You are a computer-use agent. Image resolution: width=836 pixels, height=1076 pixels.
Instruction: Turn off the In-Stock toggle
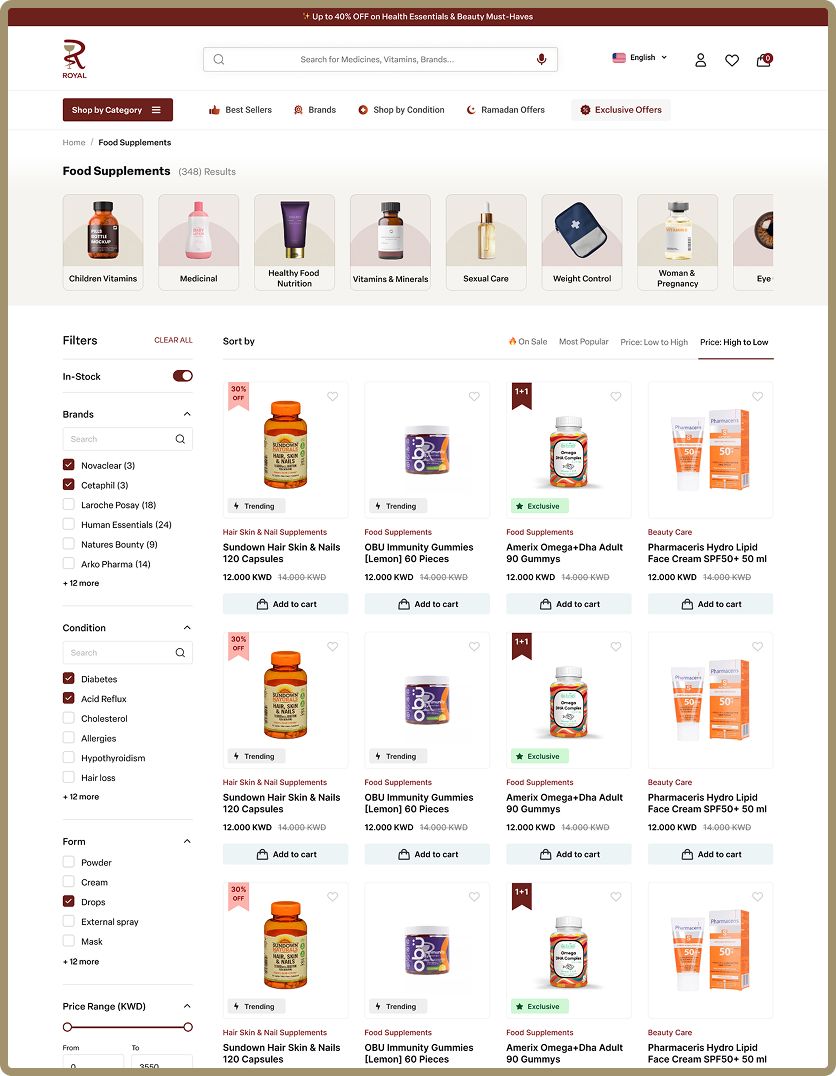(x=183, y=376)
